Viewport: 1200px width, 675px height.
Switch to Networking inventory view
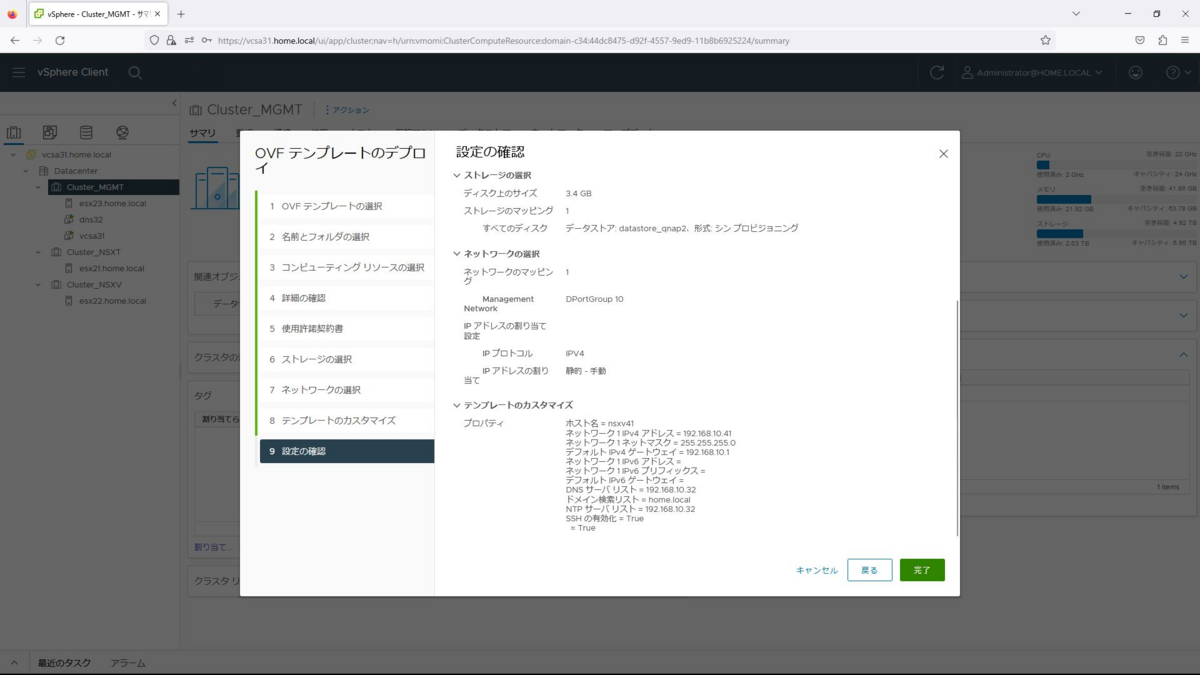tap(122, 132)
